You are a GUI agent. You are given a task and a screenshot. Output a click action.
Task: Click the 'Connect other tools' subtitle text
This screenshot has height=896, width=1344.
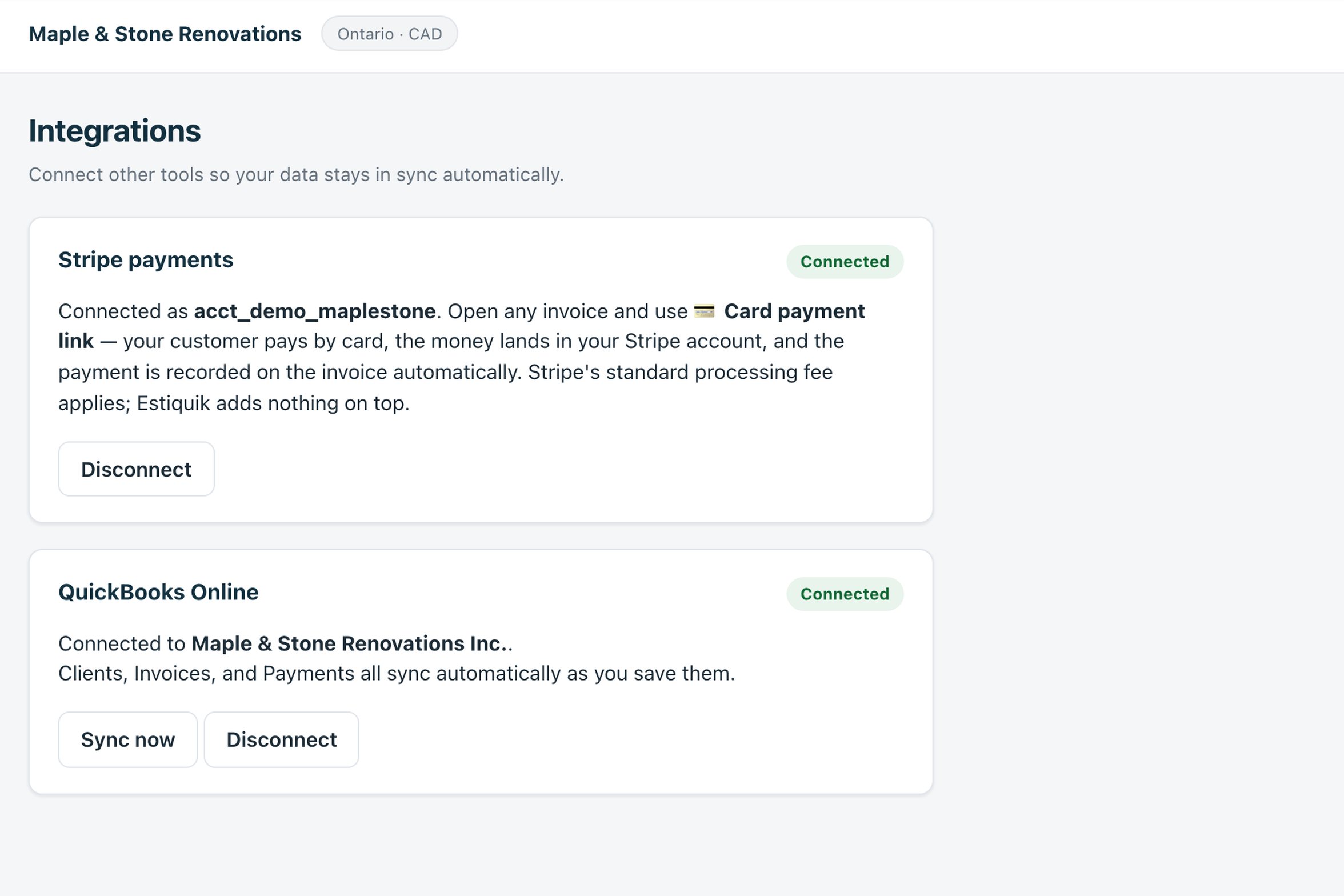point(296,175)
